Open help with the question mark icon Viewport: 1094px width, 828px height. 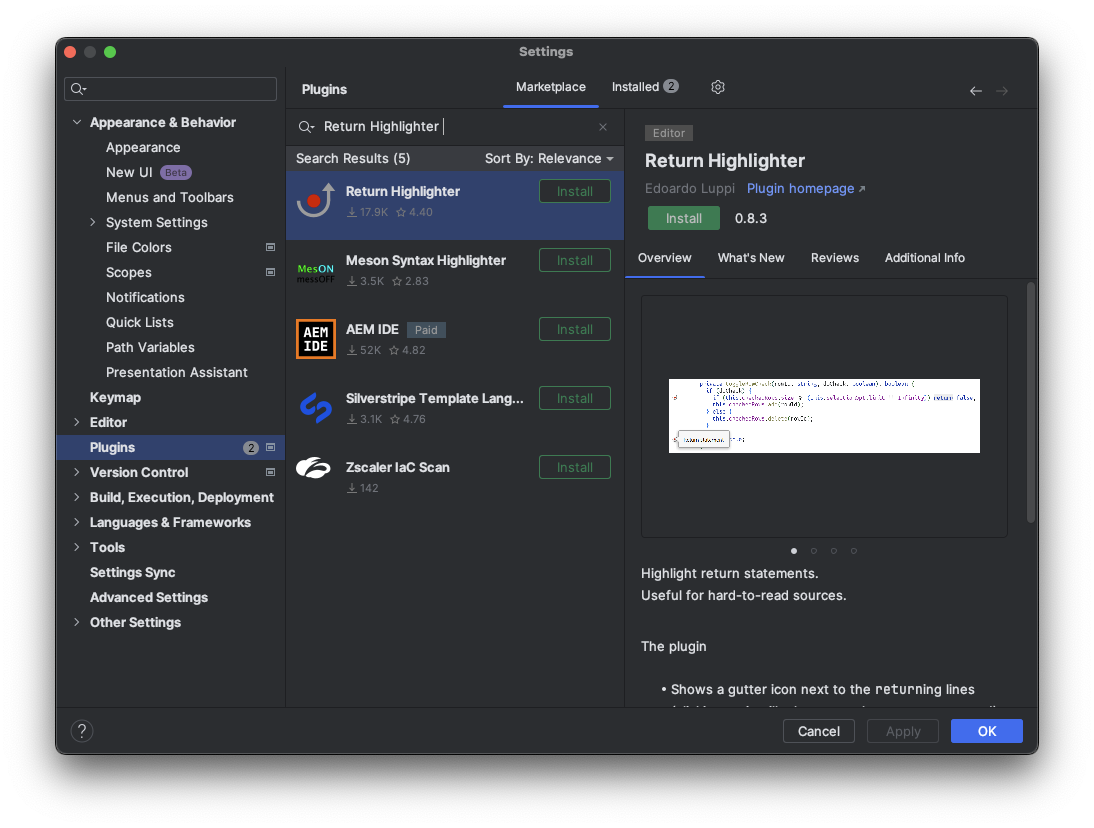coord(82,731)
